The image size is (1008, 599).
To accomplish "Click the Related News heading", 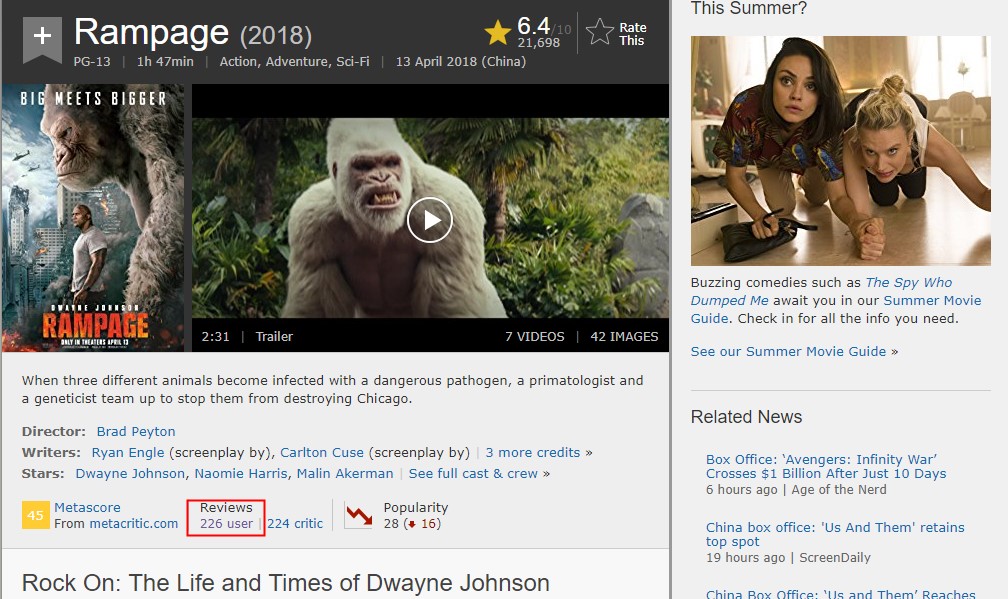I will point(746,417).
